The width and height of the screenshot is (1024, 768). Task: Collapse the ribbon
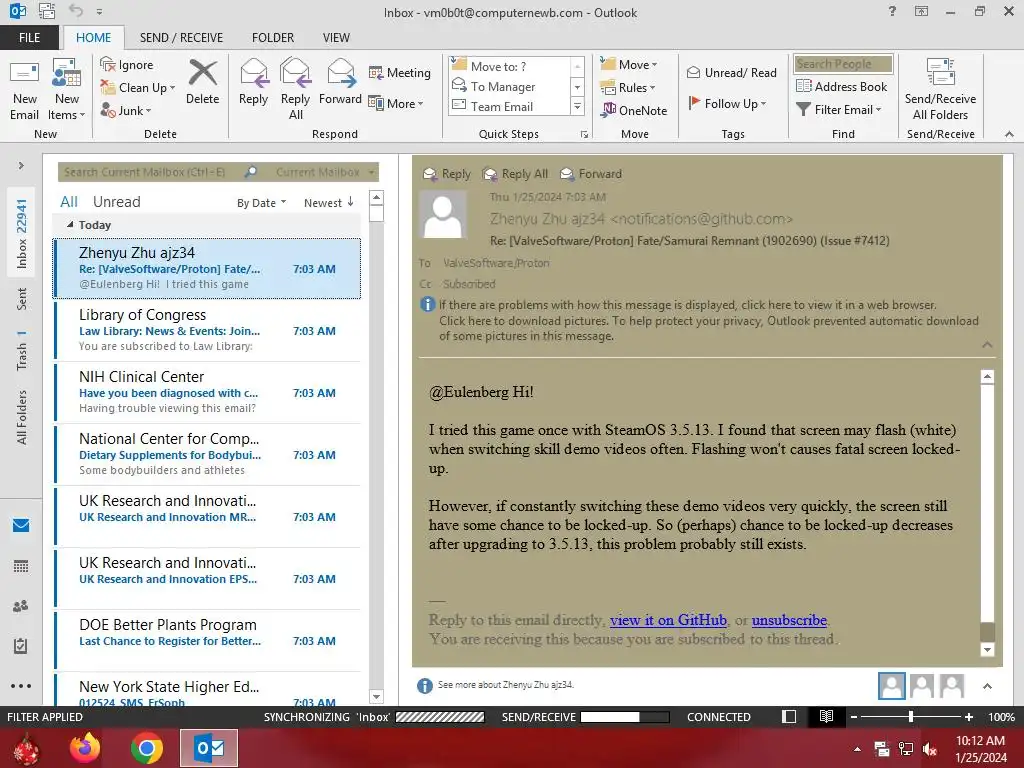click(x=1009, y=134)
